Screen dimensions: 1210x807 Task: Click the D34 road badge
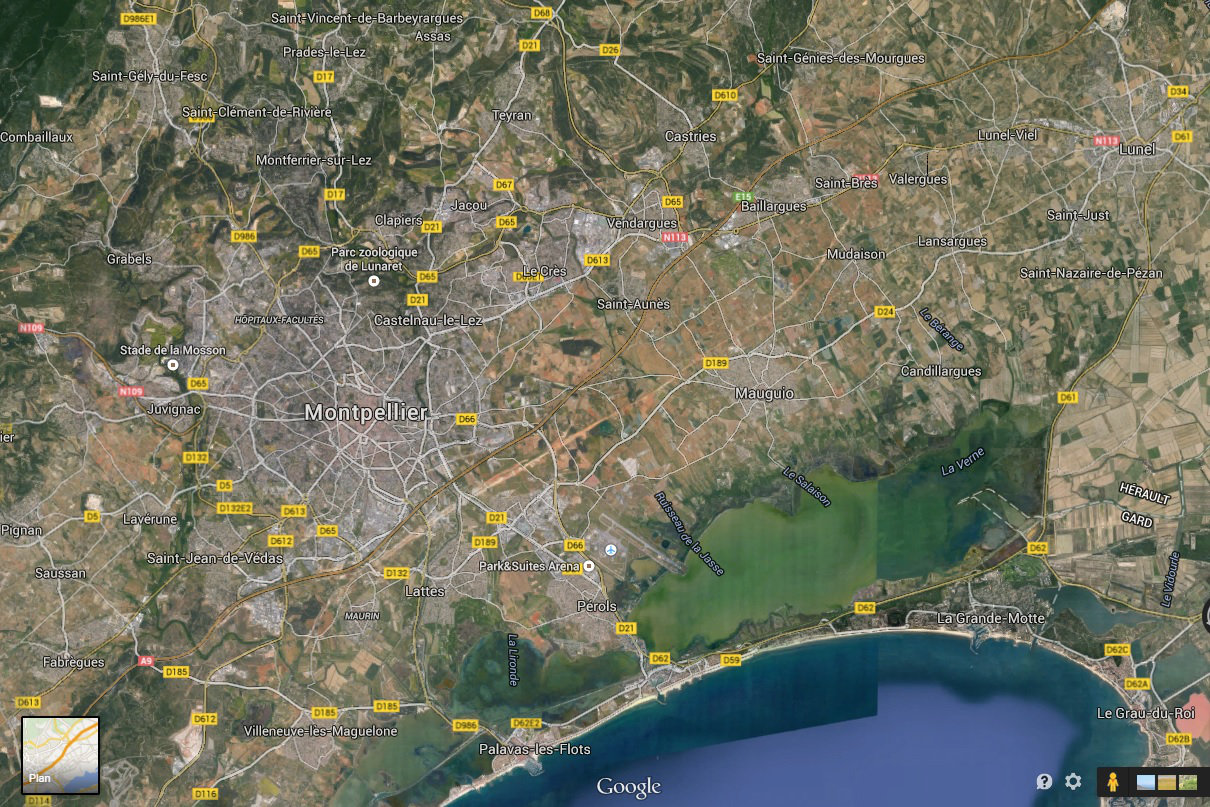point(1179,91)
